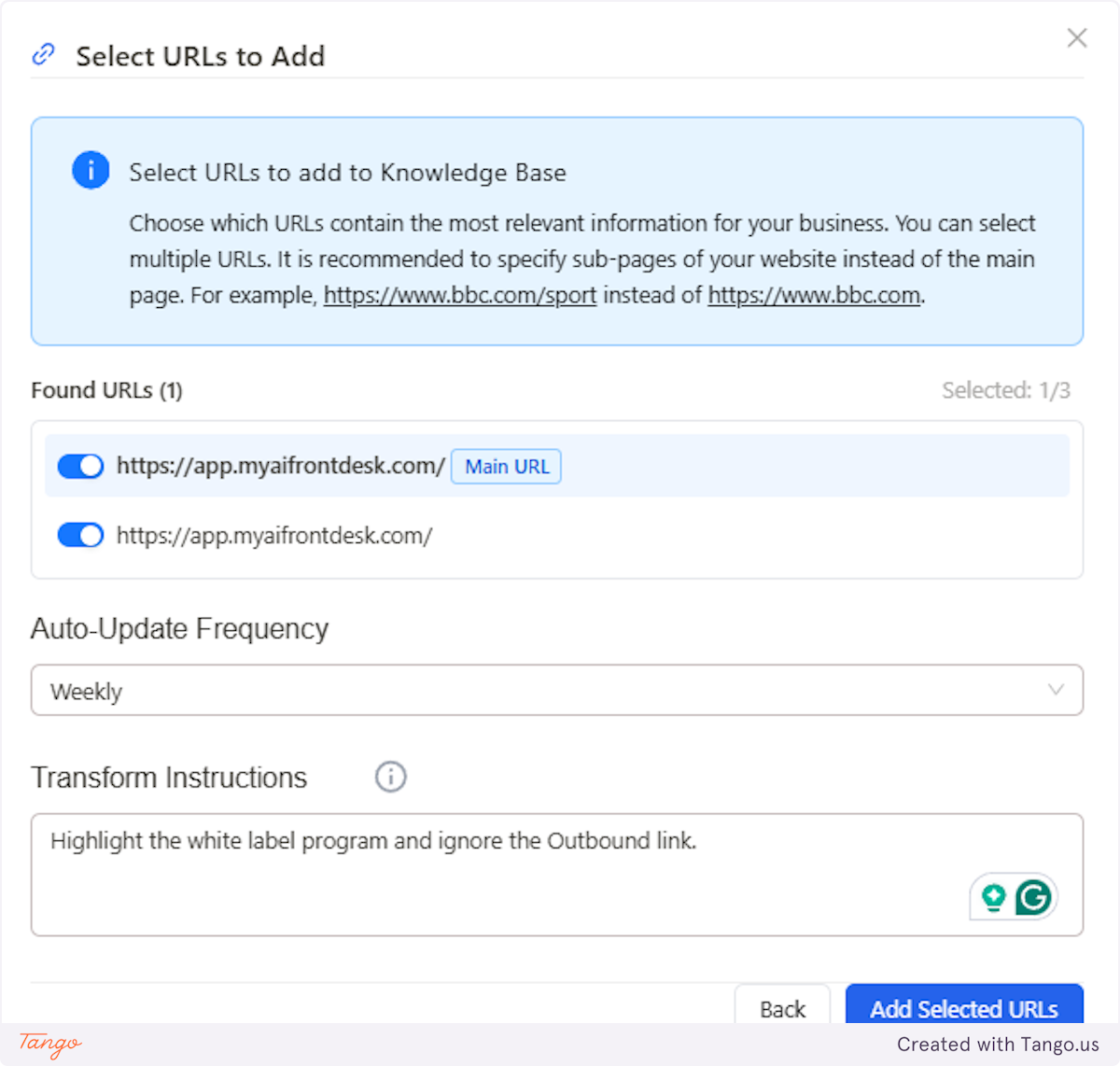Click the Back button
1120x1066 pixels.
click(x=782, y=1009)
